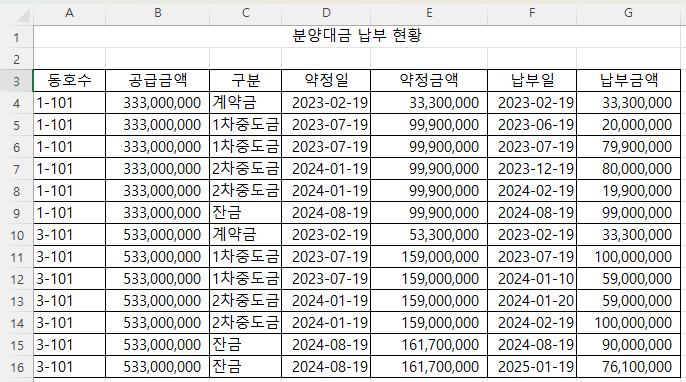Select cell B4 with 333,000,000

pyautogui.click(x=158, y=103)
